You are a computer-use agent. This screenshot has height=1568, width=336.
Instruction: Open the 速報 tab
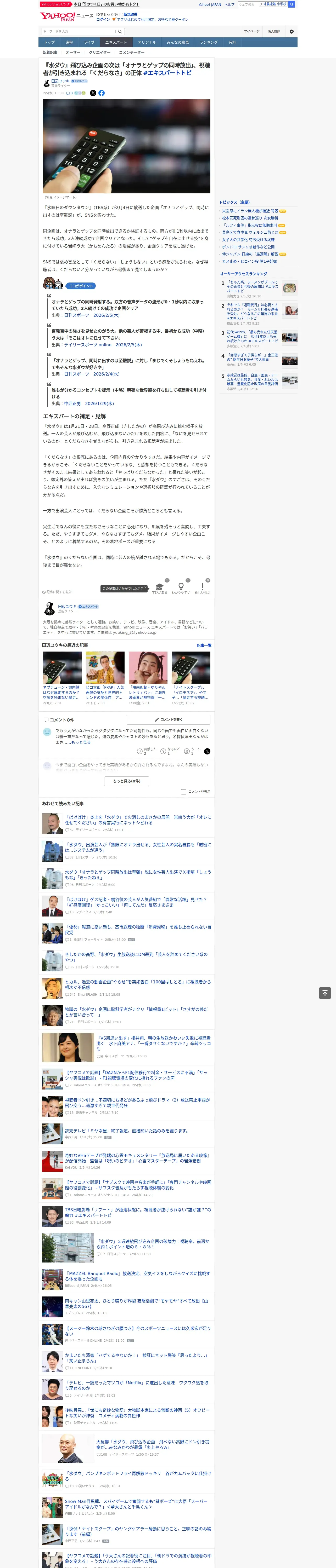(69, 43)
